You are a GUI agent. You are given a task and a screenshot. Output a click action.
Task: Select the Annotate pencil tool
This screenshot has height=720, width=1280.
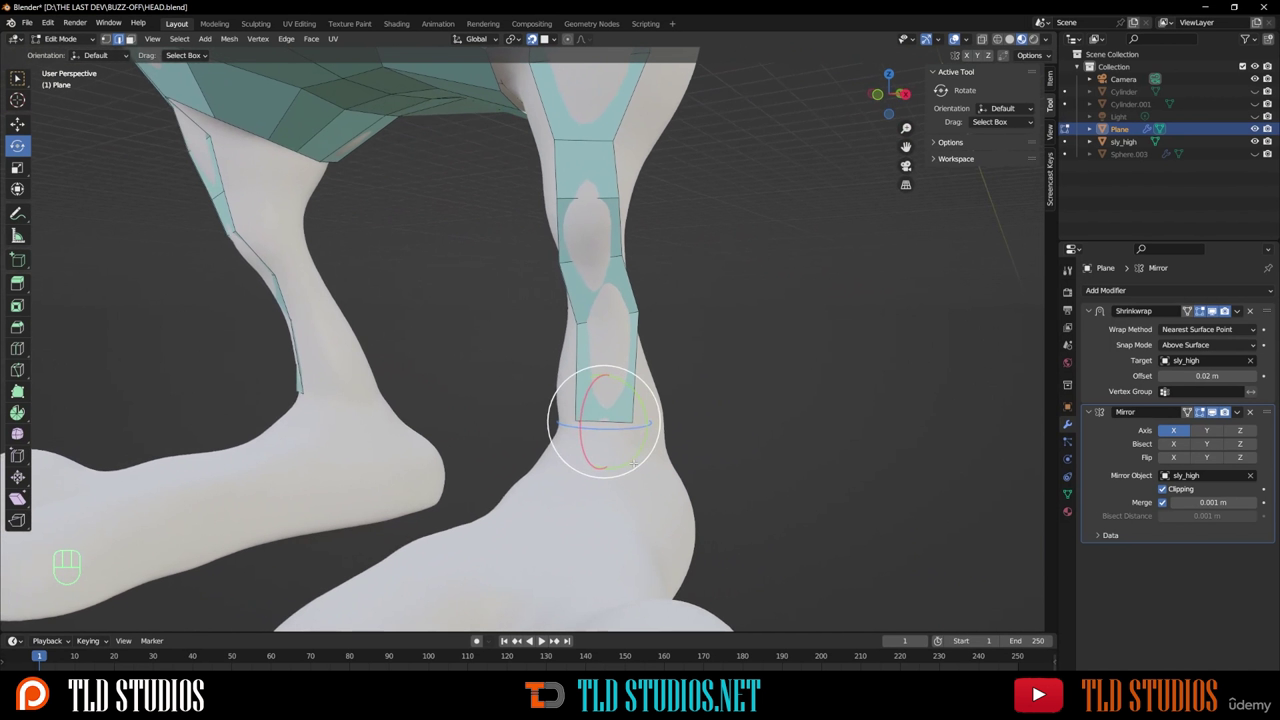click(x=17, y=214)
